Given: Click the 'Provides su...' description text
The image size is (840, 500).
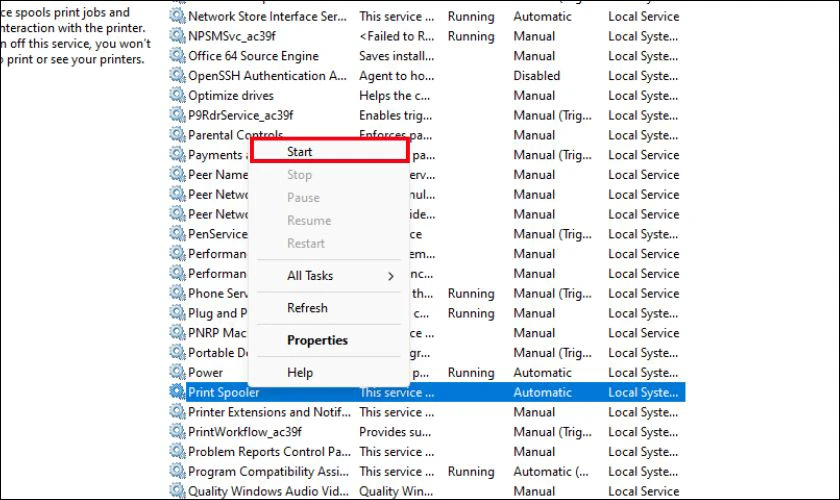Looking at the screenshot, I should click(395, 432).
